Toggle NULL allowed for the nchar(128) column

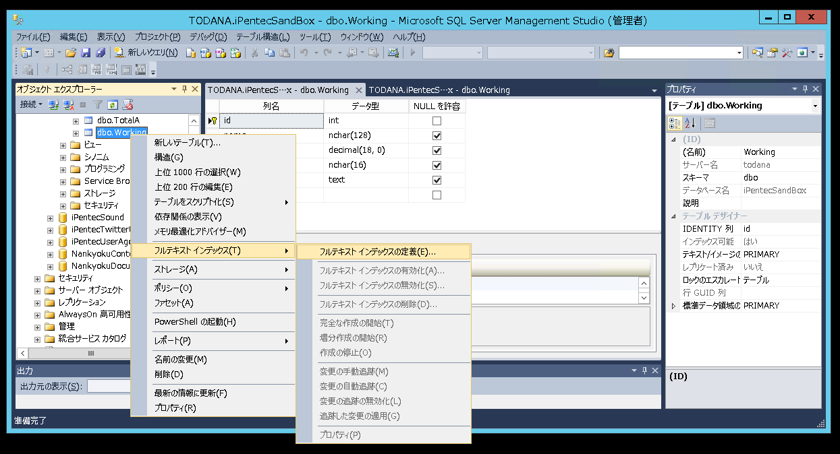tap(437, 136)
